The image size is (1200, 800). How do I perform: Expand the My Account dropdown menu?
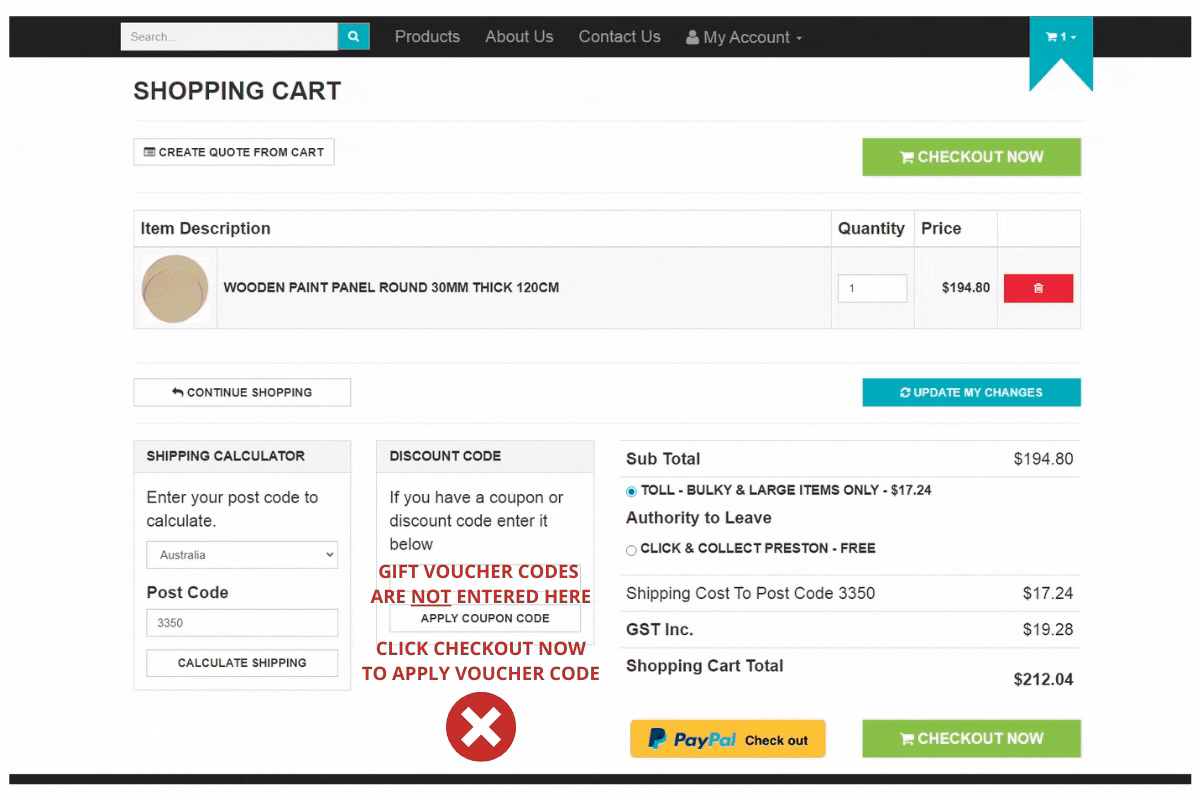744,37
